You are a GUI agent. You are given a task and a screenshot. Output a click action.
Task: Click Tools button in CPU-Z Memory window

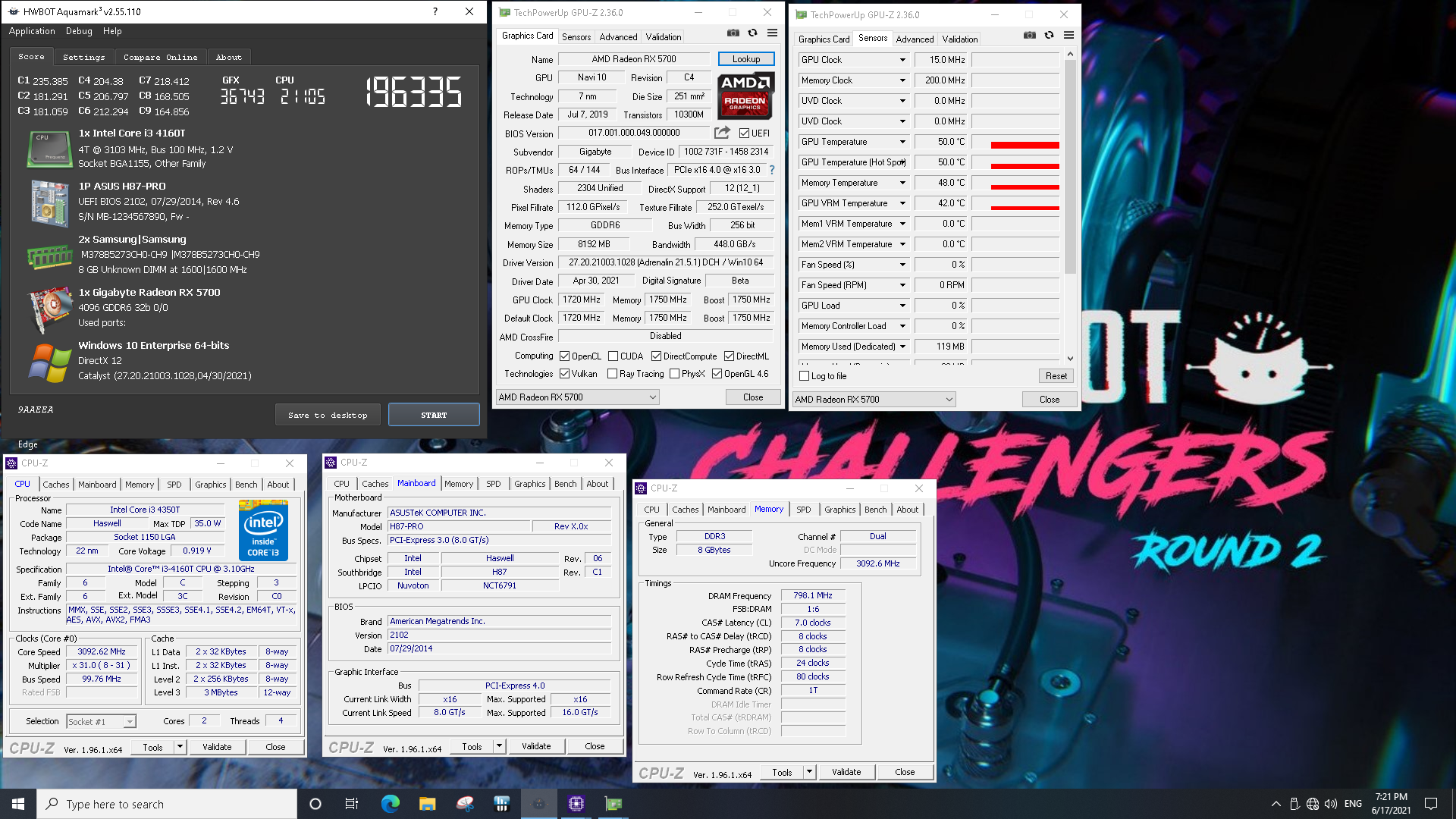pos(782,773)
